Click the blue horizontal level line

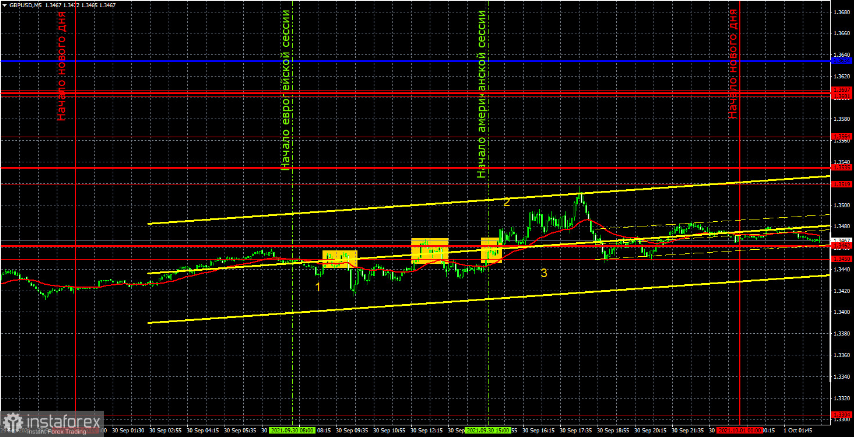(x=414, y=61)
